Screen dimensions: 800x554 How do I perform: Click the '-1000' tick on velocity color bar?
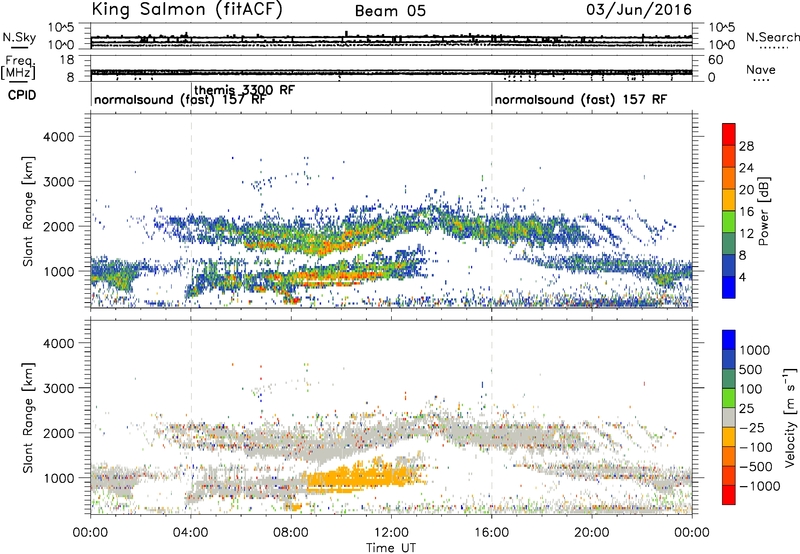point(759,486)
